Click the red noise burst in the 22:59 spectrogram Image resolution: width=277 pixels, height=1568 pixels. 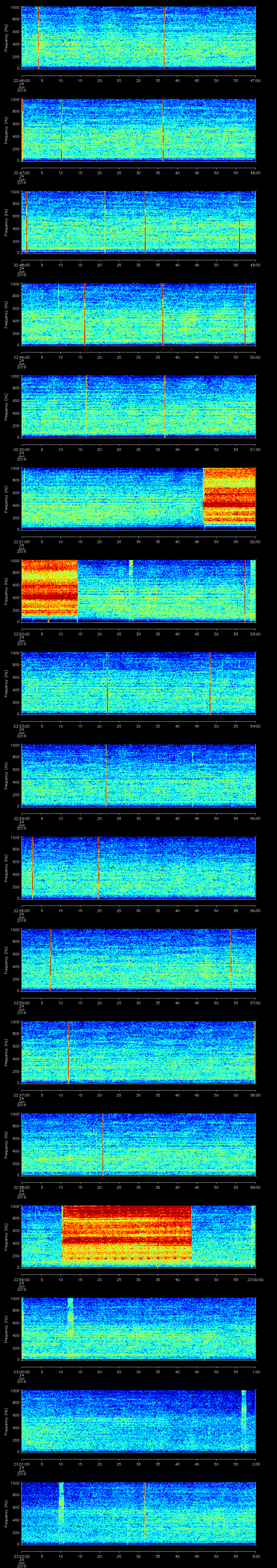pos(127,1235)
